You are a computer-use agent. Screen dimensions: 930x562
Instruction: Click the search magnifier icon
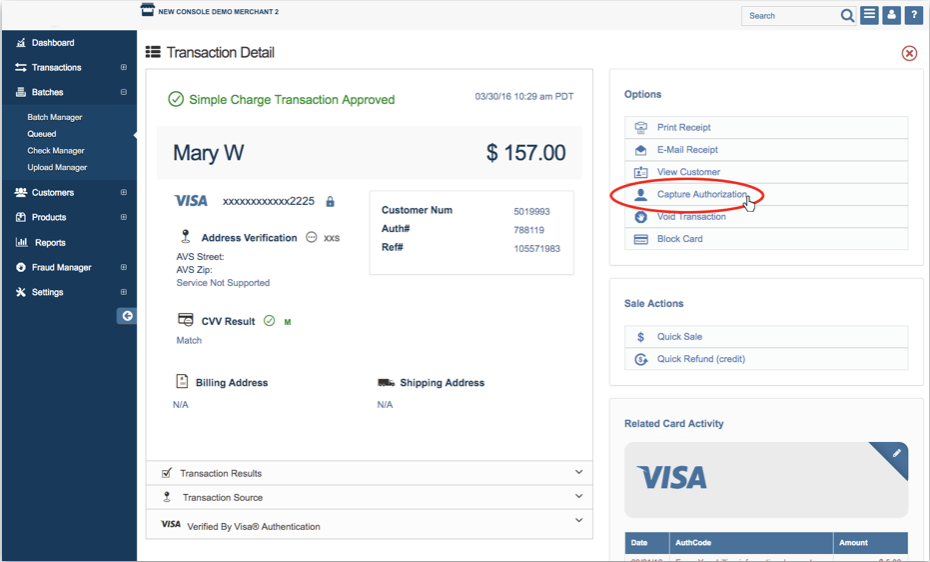tap(847, 16)
